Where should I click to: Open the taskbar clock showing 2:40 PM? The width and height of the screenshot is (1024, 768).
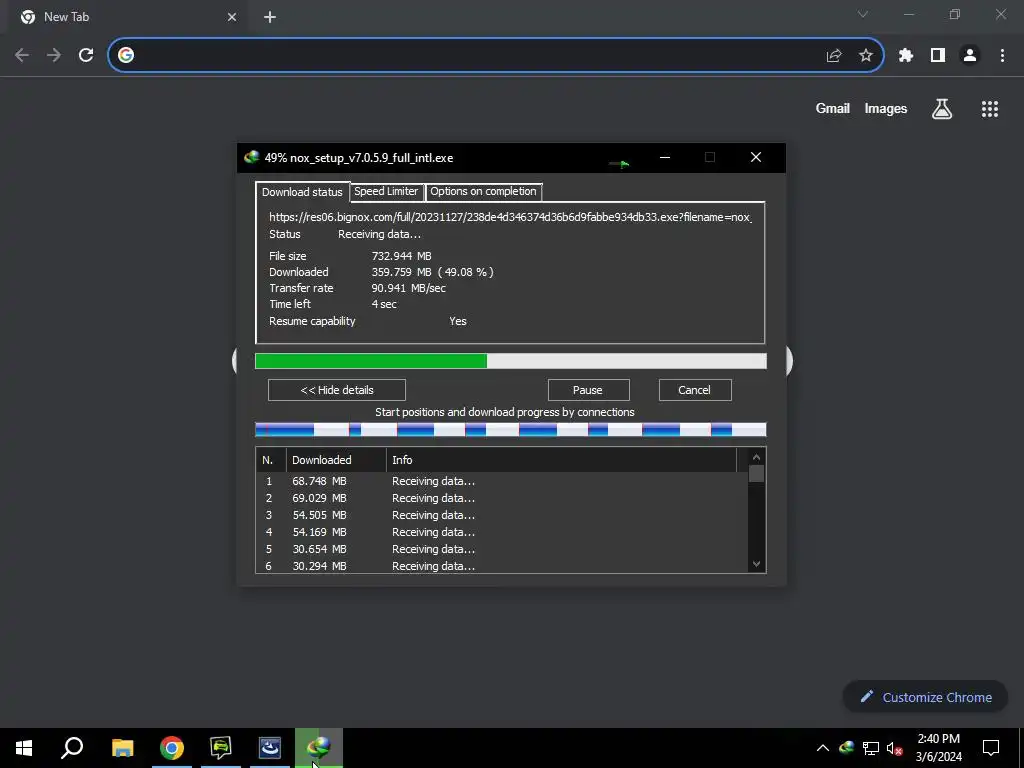click(x=938, y=748)
